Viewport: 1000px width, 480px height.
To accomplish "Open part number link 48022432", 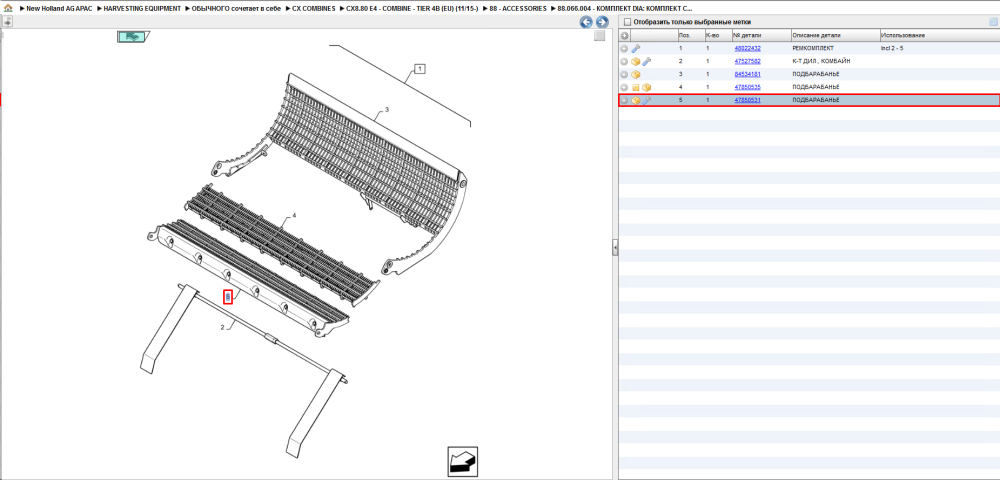I will [x=747, y=48].
